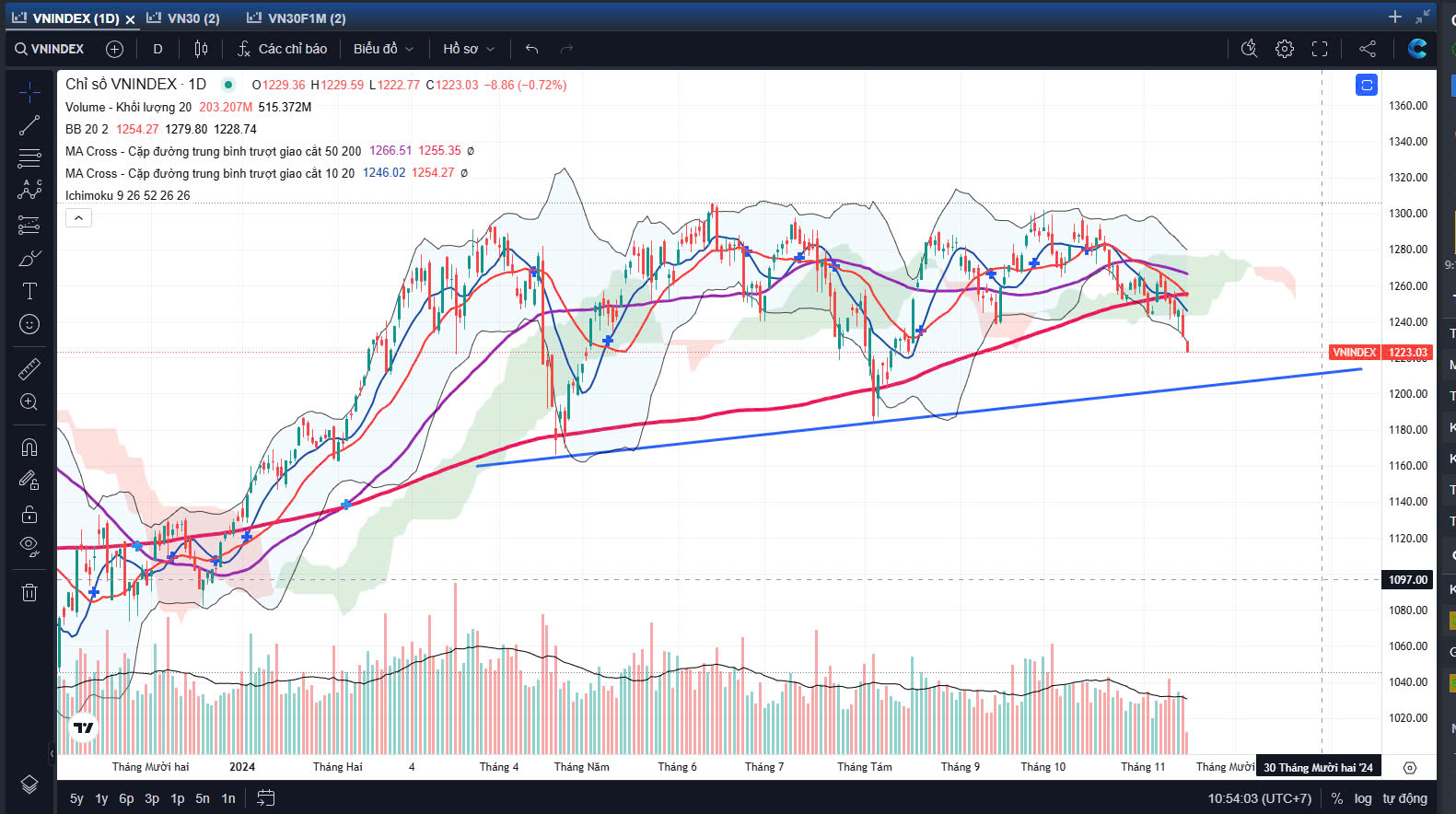Select the Volume - Khối lượng 20 legend
This screenshot has width=1456, height=814.
128,107
